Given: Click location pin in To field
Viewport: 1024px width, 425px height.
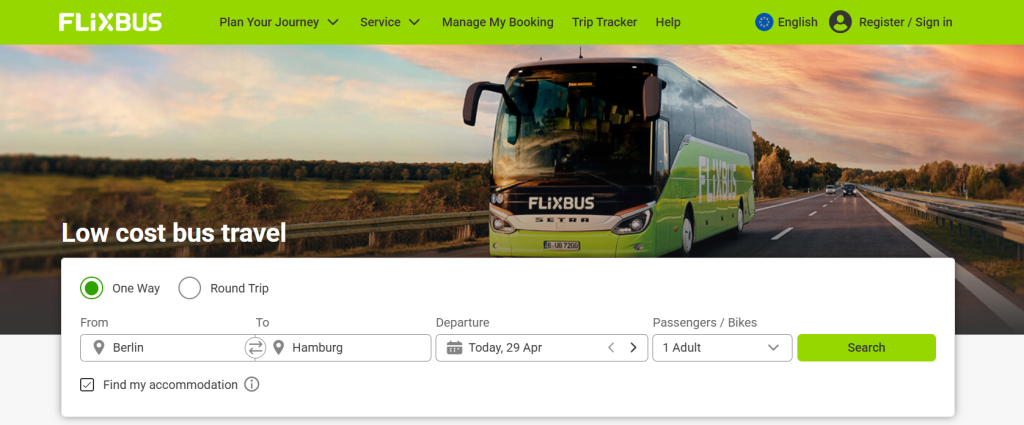Looking at the screenshot, I should click(x=278, y=348).
